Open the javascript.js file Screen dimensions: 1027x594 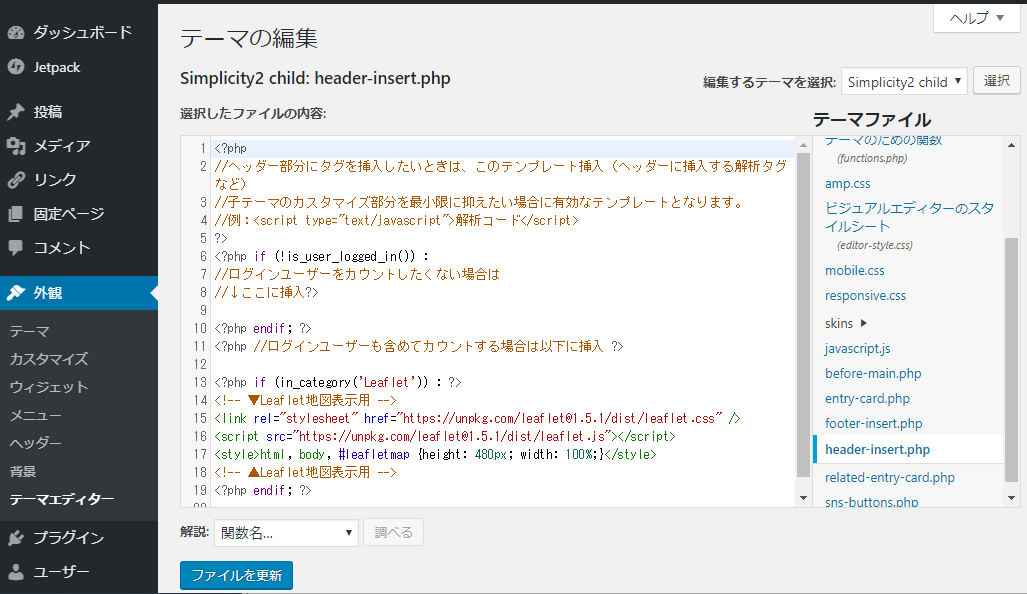pyautogui.click(x=857, y=348)
